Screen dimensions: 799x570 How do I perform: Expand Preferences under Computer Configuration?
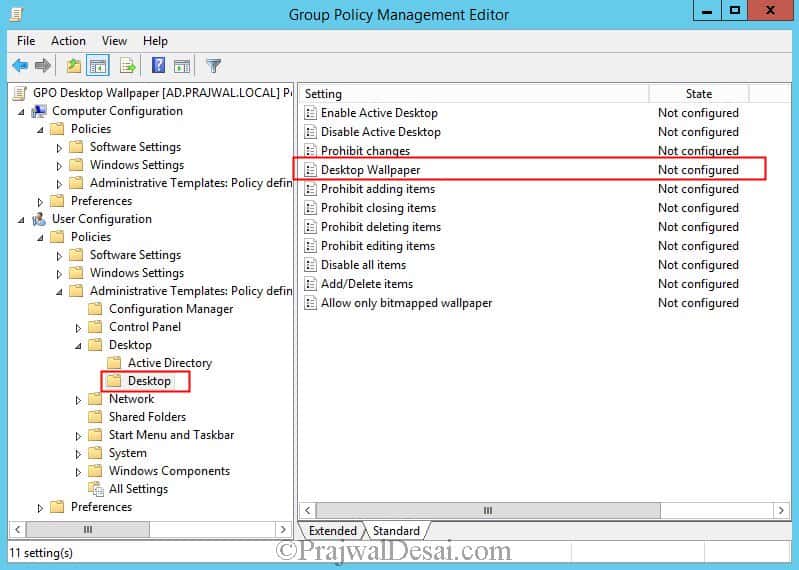[40, 202]
